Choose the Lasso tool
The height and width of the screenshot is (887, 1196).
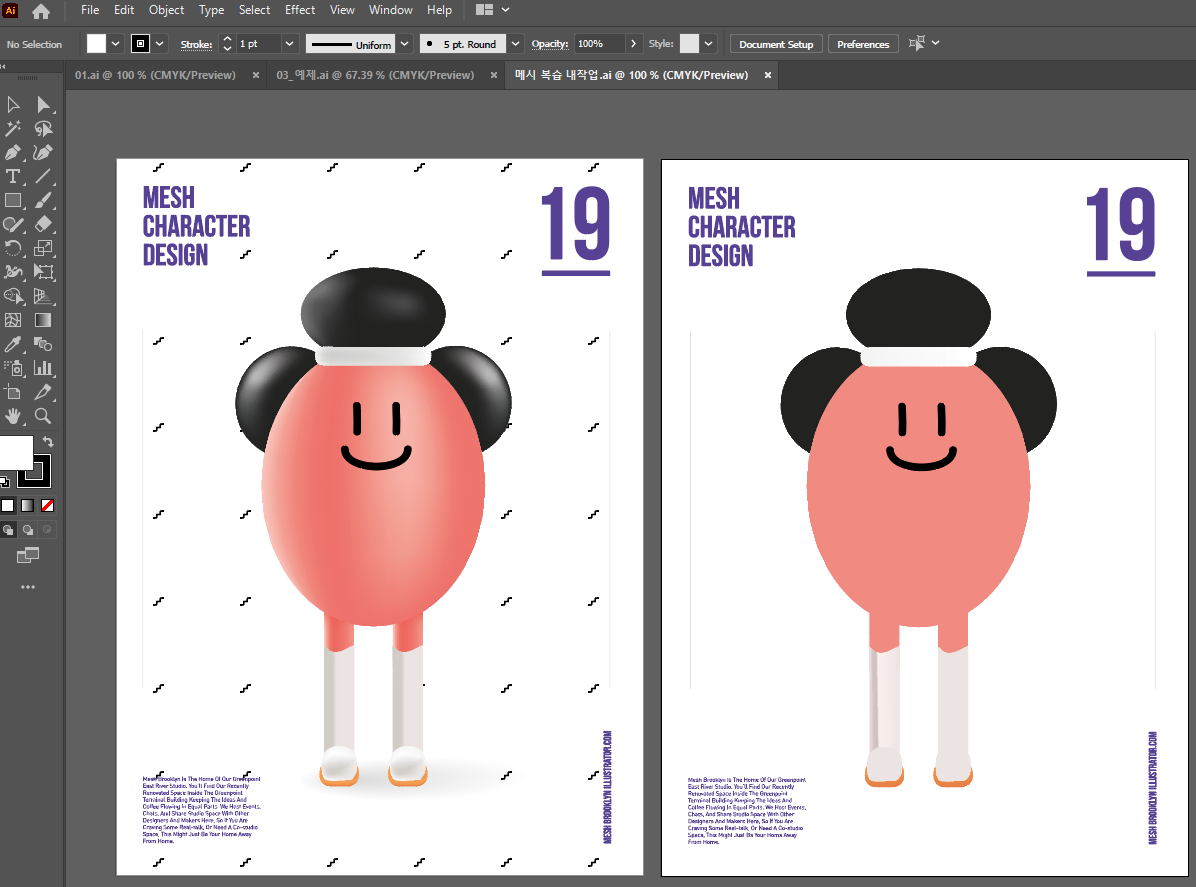tap(43, 128)
